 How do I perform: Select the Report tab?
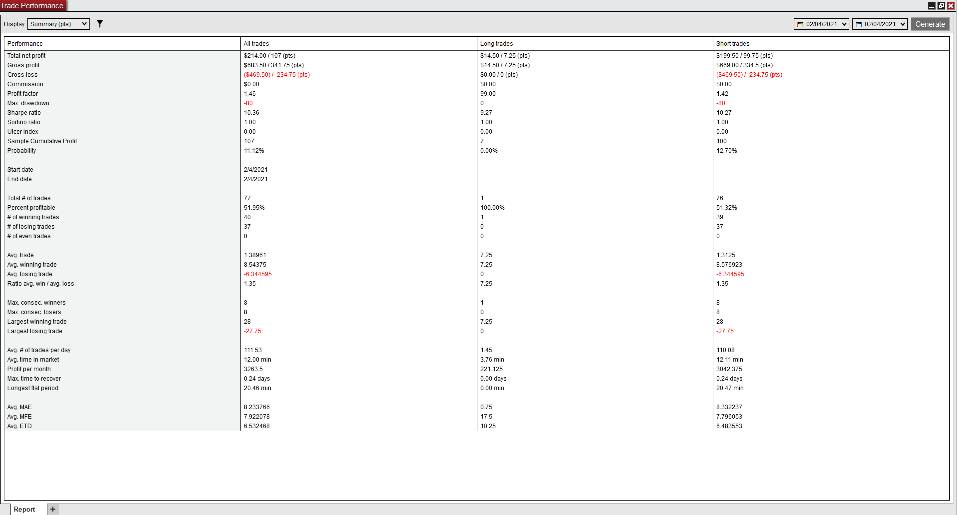pos(24,509)
